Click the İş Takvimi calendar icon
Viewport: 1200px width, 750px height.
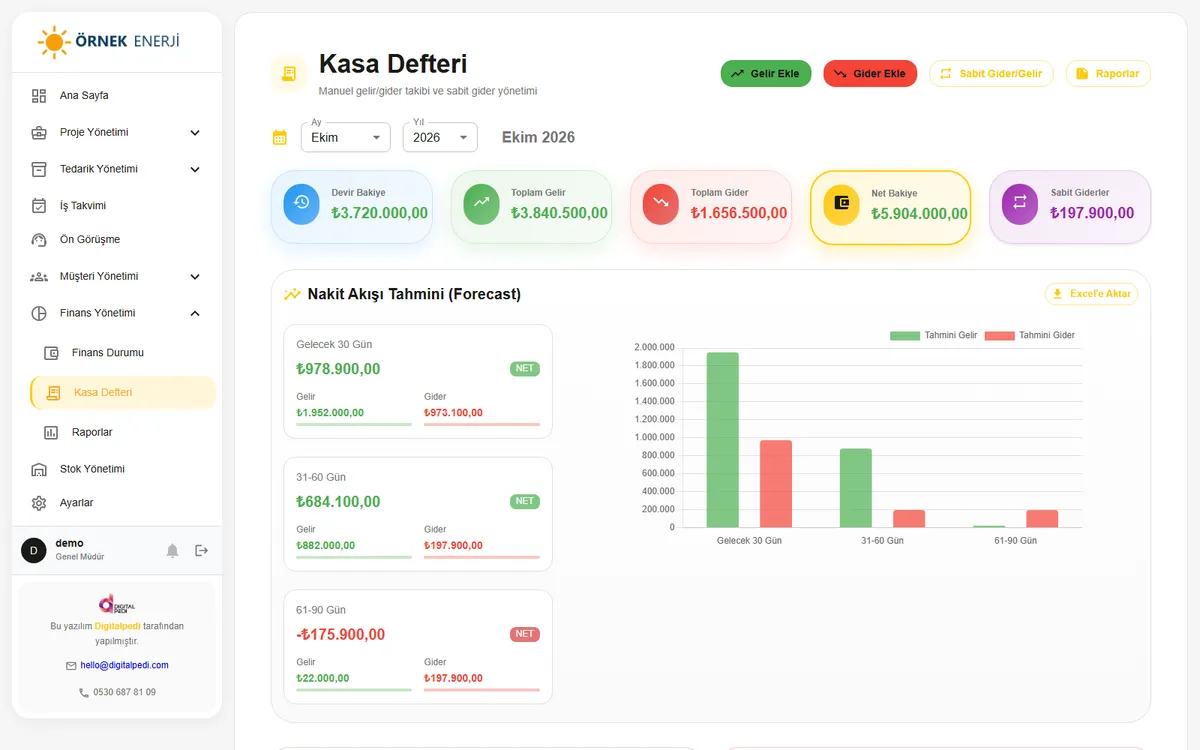pos(39,206)
